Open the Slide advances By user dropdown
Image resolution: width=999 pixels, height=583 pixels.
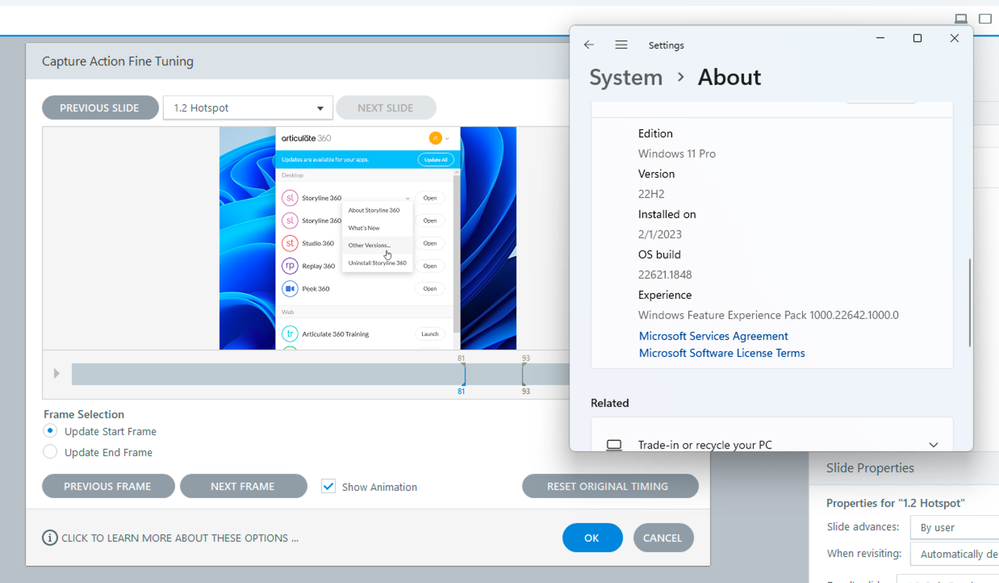pyautogui.click(x=955, y=527)
